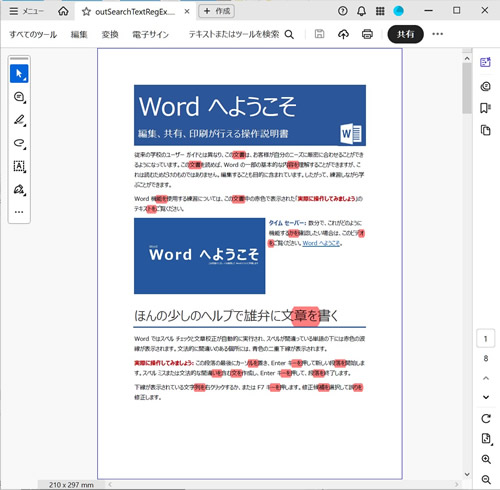Open the top toolbar more options ellipsis
Screen dimensions: 500x490
tap(438, 34)
